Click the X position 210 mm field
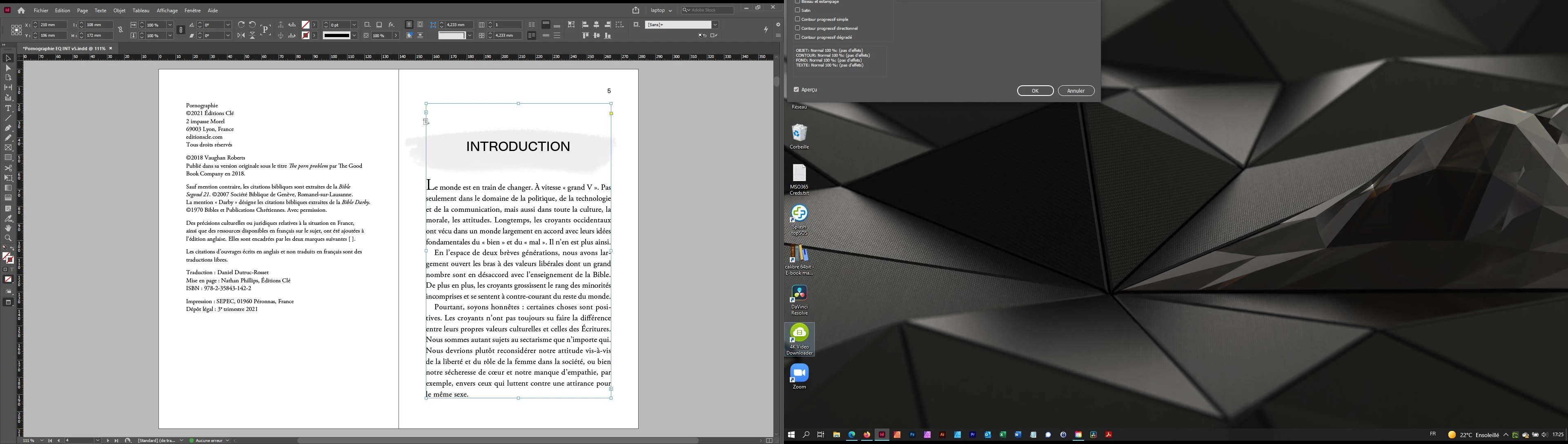1568x444 pixels. (x=52, y=25)
